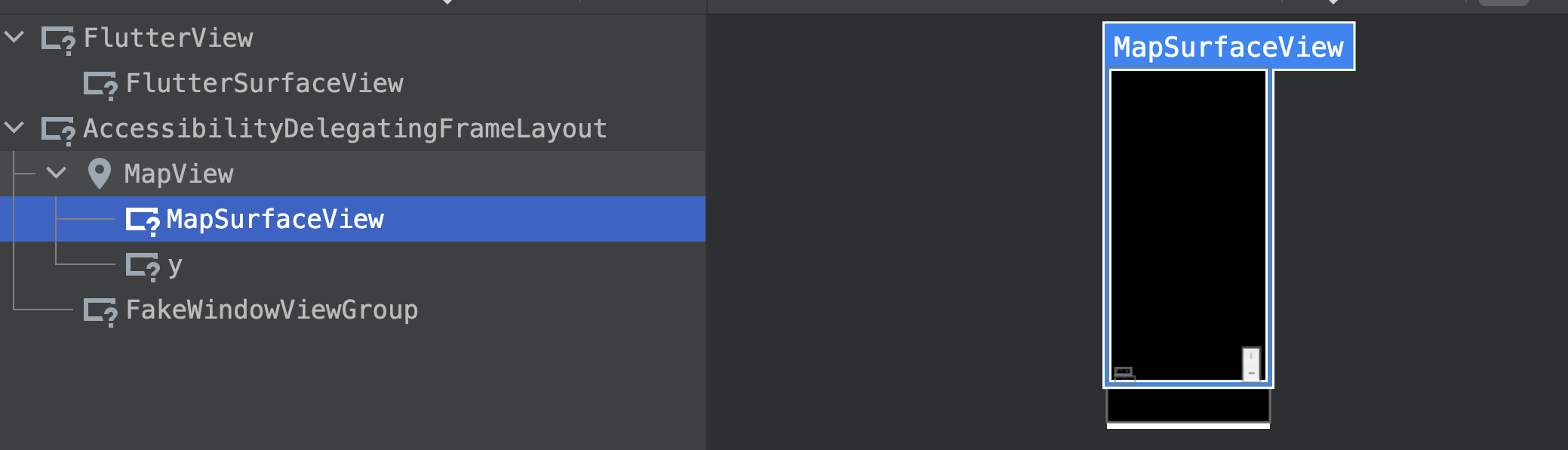The image size is (1568, 450).
Task: Select the MapView tree item
Action: pos(179,174)
